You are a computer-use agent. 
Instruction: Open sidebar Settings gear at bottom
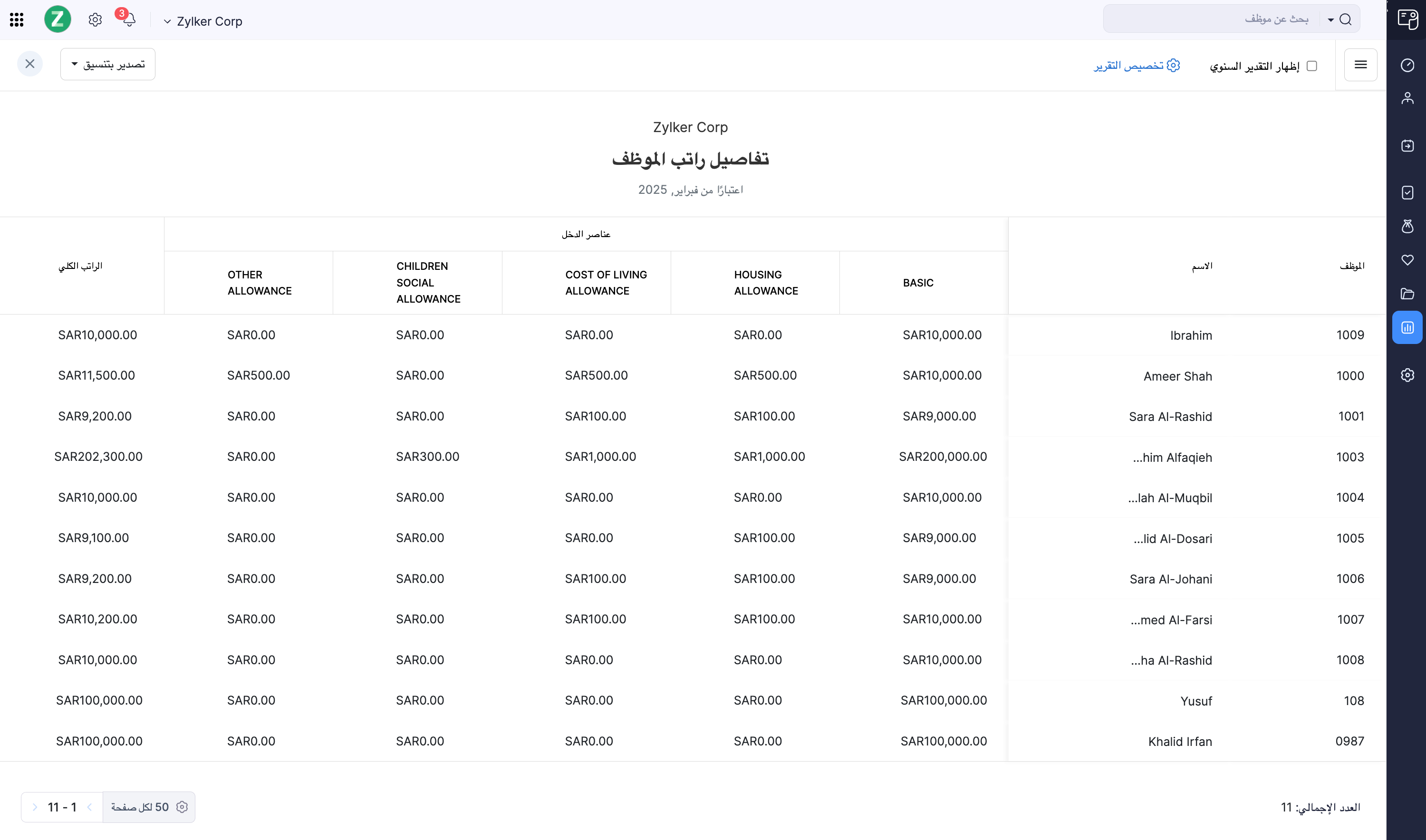click(x=1408, y=375)
